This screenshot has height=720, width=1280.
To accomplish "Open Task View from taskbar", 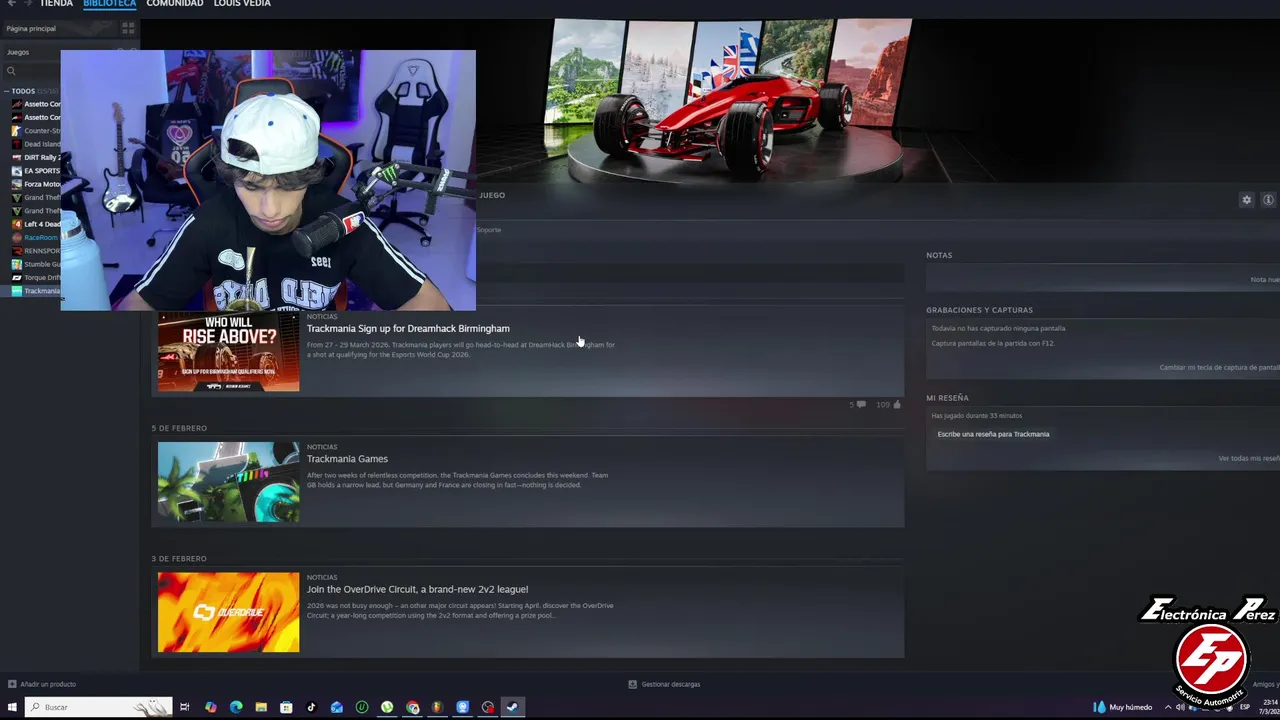I will tap(185, 707).
